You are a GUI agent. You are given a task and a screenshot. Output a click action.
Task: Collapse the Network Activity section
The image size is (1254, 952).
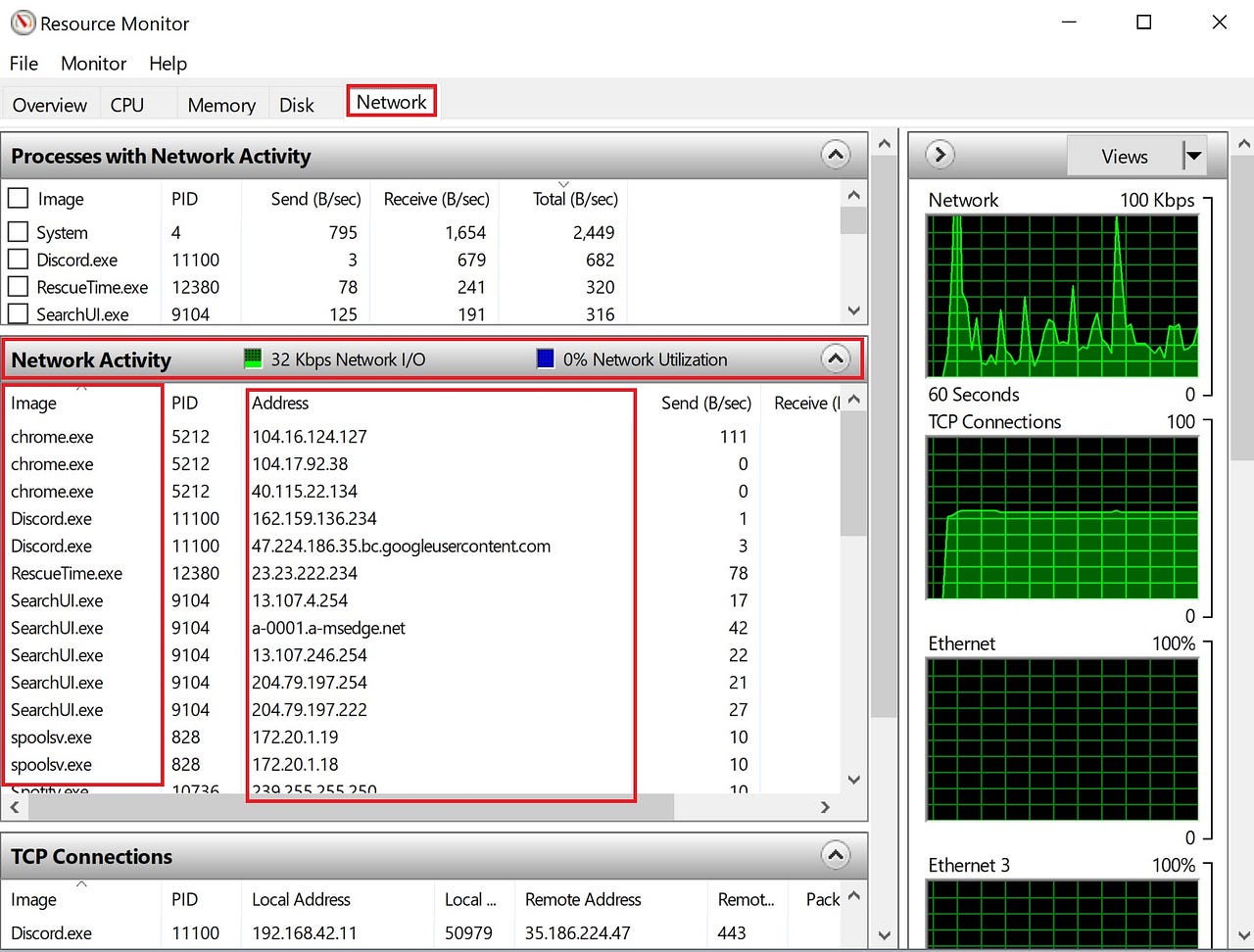pyautogui.click(x=835, y=358)
